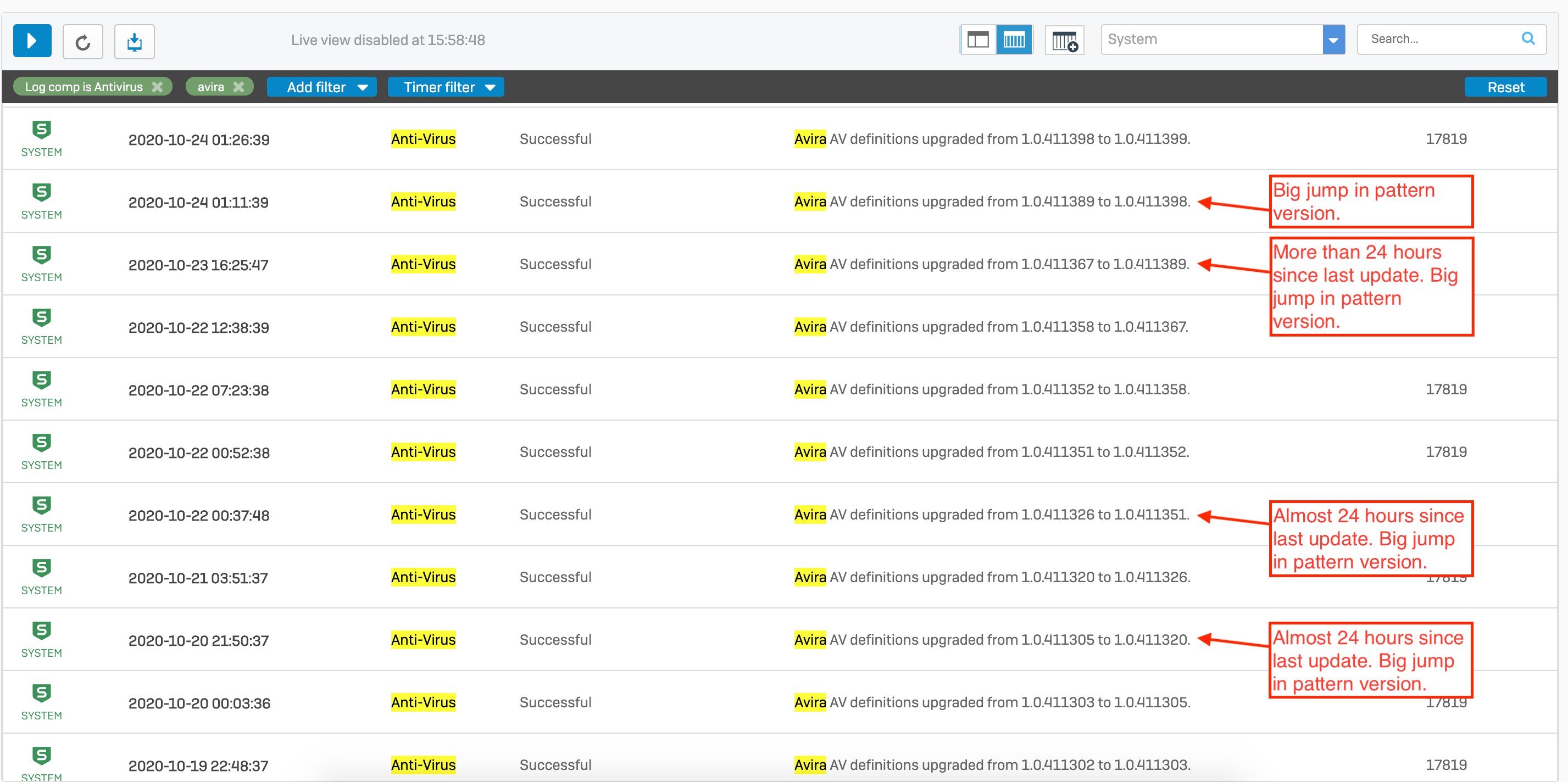1568x782 pixels.
Task: Click 'Live view disabled at 15:58:48' status text
Action: pos(388,41)
